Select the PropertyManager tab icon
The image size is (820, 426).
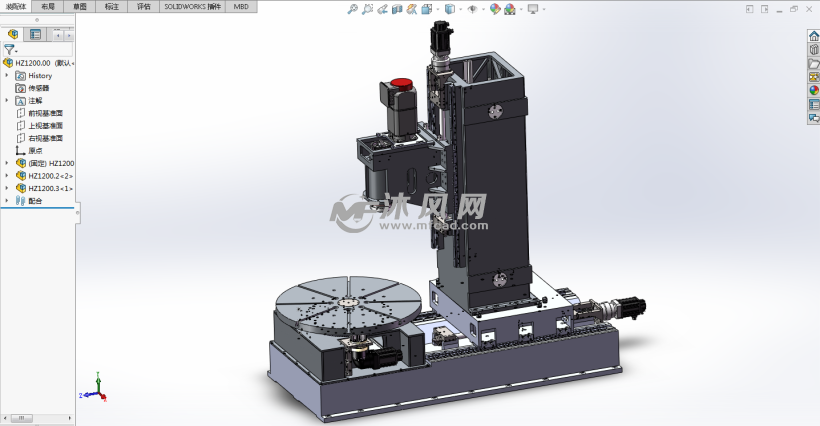coord(36,34)
